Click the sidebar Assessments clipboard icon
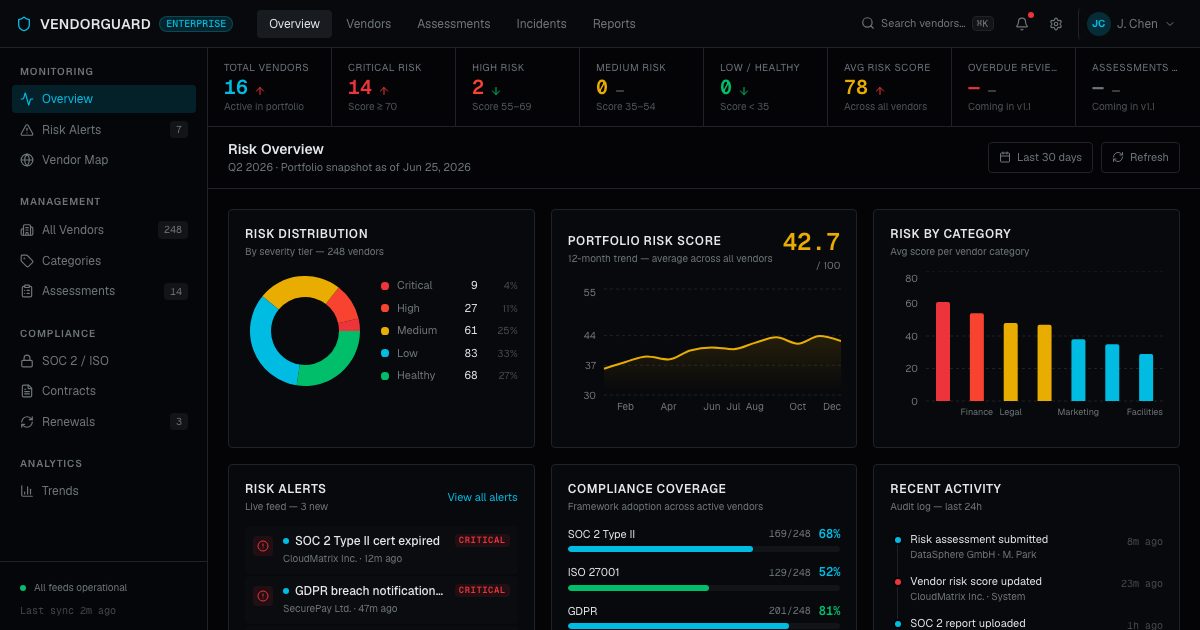Viewport: 1200px width, 630px height. pyautogui.click(x=27, y=291)
